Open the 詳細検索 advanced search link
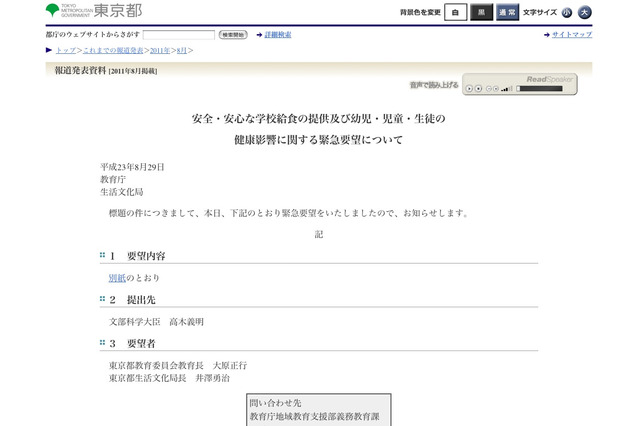 (x=278, y=35)
